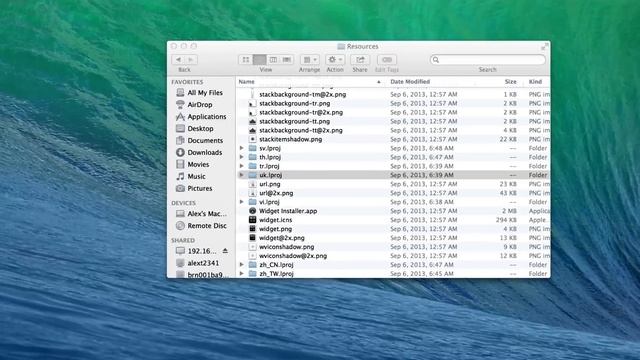640x360 pixels.
Task: Click the Share toolbar button
Action: tap(360, 60)
